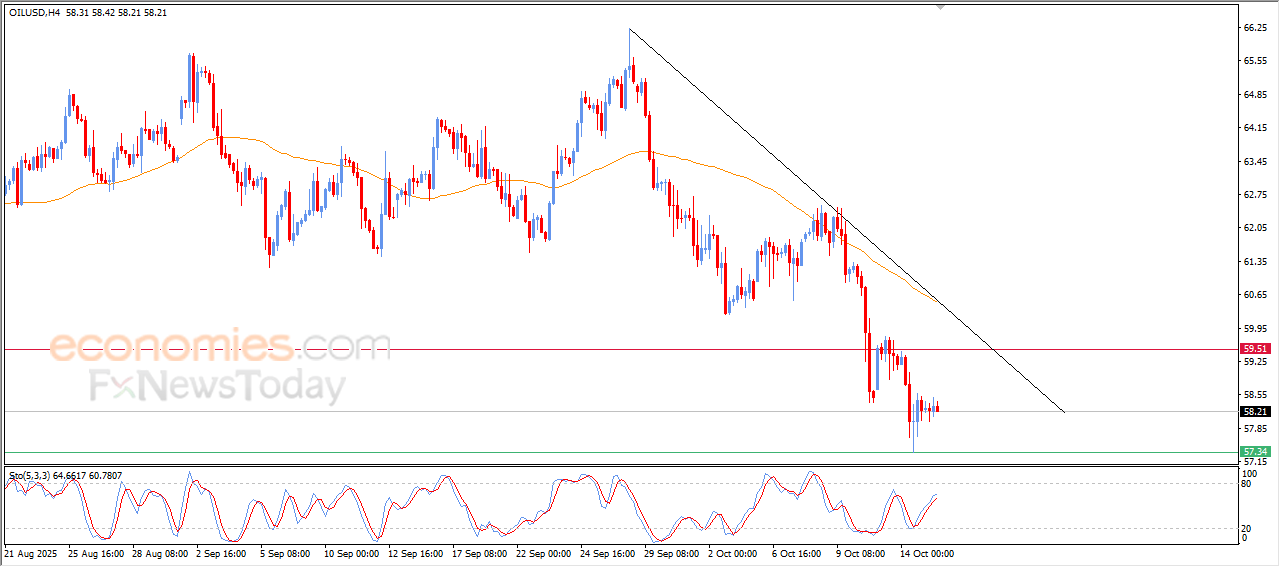Select the green 57.34 price tag
This screenshot has height=567, width=1280.
pyautogui.click(x=1254, y=452)
